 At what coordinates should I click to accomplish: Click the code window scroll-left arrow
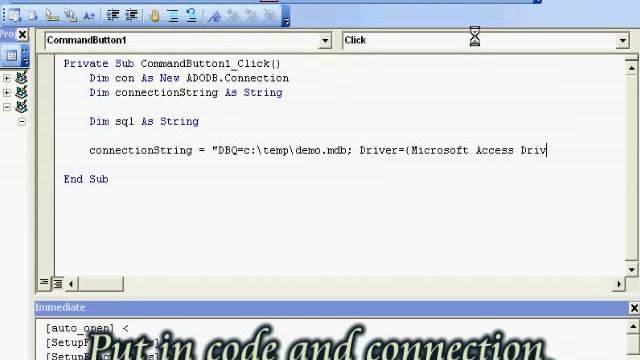point(71,284)
